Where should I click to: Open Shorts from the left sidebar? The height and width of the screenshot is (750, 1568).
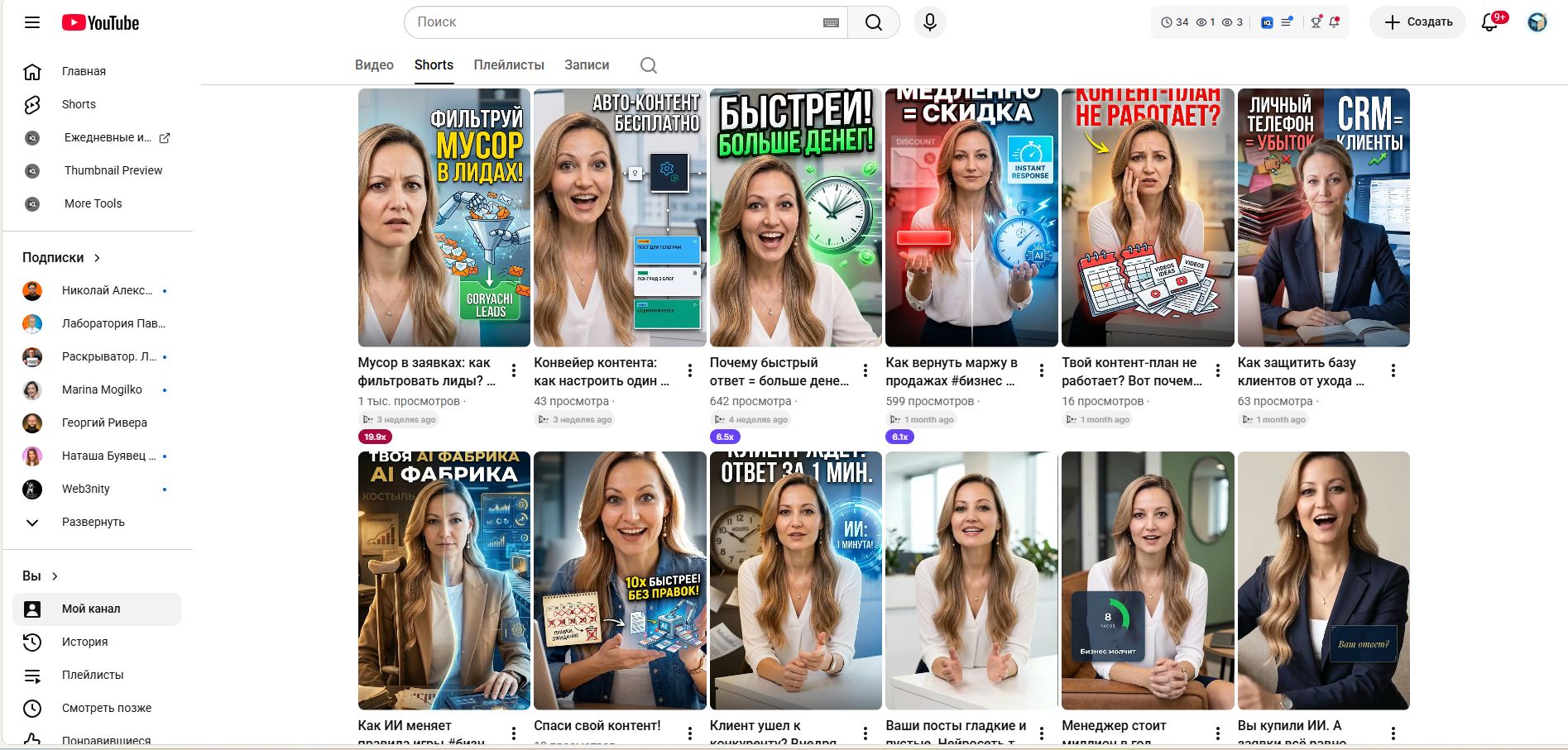(x=98, y=104)
